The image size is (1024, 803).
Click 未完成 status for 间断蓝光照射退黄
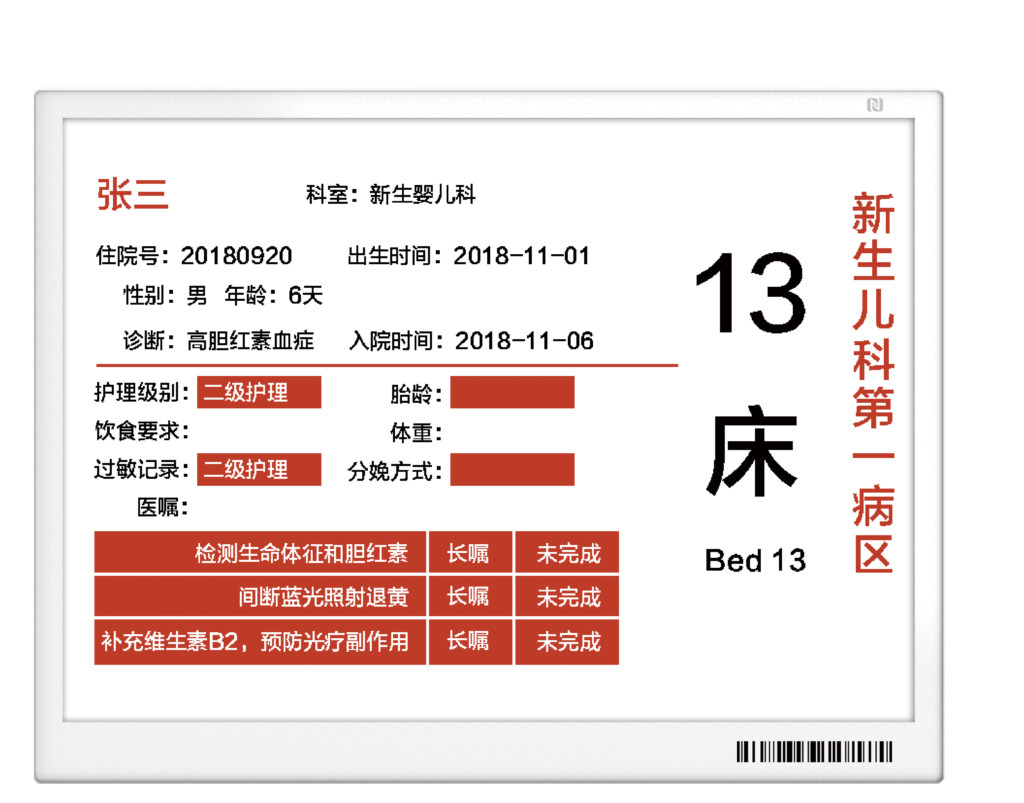pos(567,597)
